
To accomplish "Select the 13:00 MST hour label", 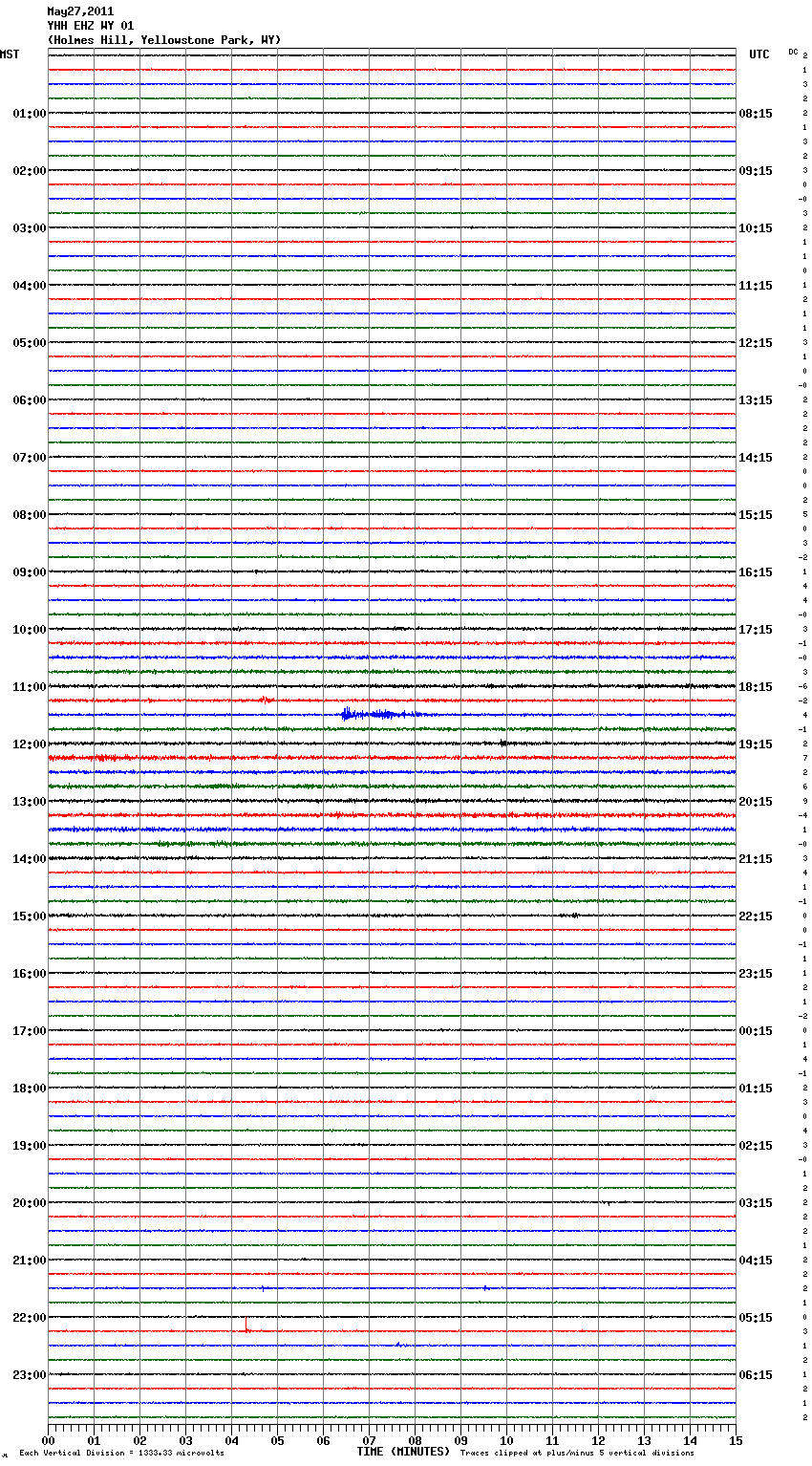I will [x=29, y=802].
